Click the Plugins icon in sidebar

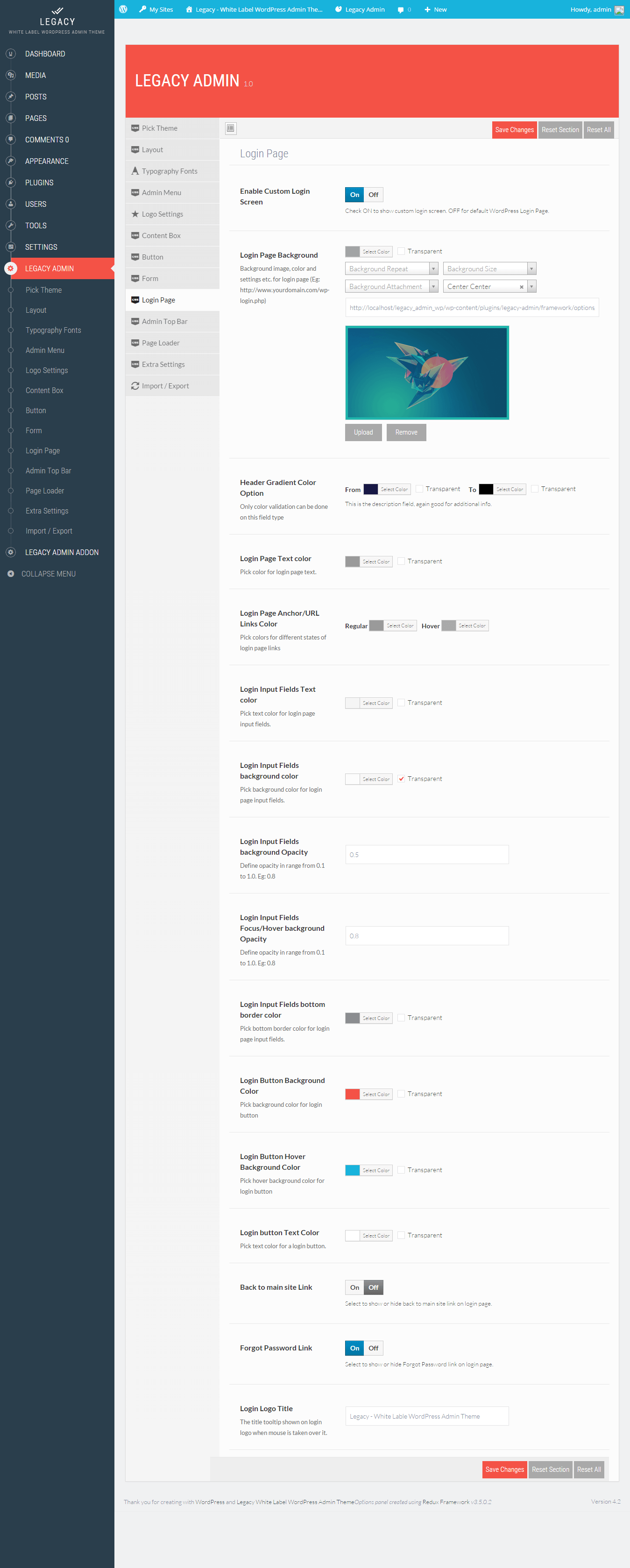(10, 183)
